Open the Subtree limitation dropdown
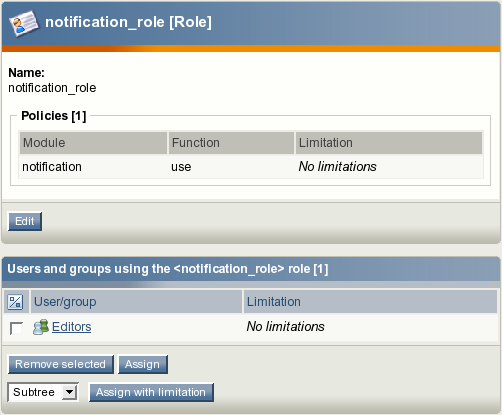 pyautogui.click(x=43, y=392)
